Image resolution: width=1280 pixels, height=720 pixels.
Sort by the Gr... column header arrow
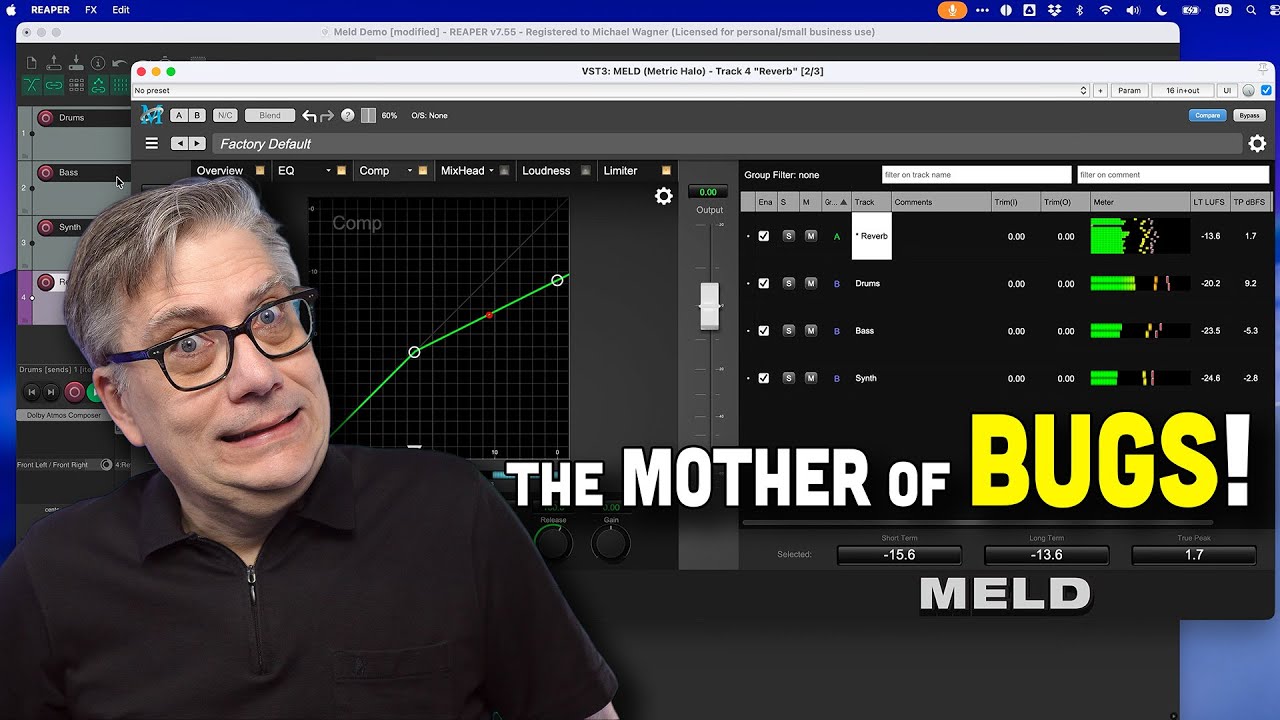(x=842, y=203)
